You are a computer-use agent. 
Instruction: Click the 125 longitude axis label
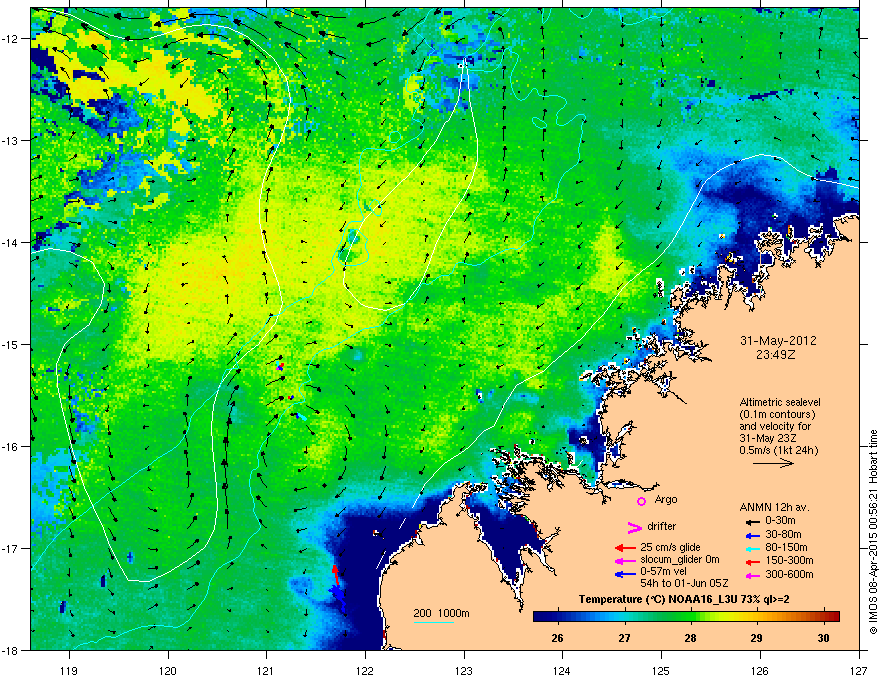coord(661,670)
